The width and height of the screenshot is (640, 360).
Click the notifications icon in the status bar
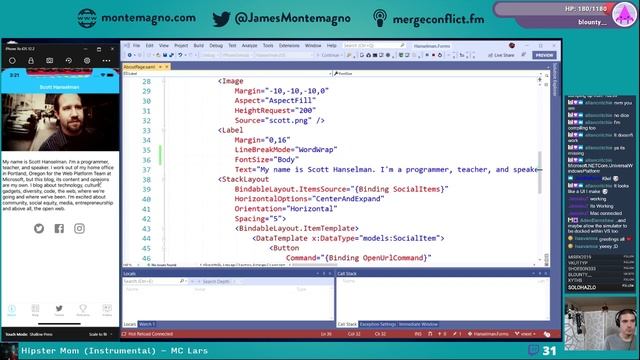pos(547,334)
